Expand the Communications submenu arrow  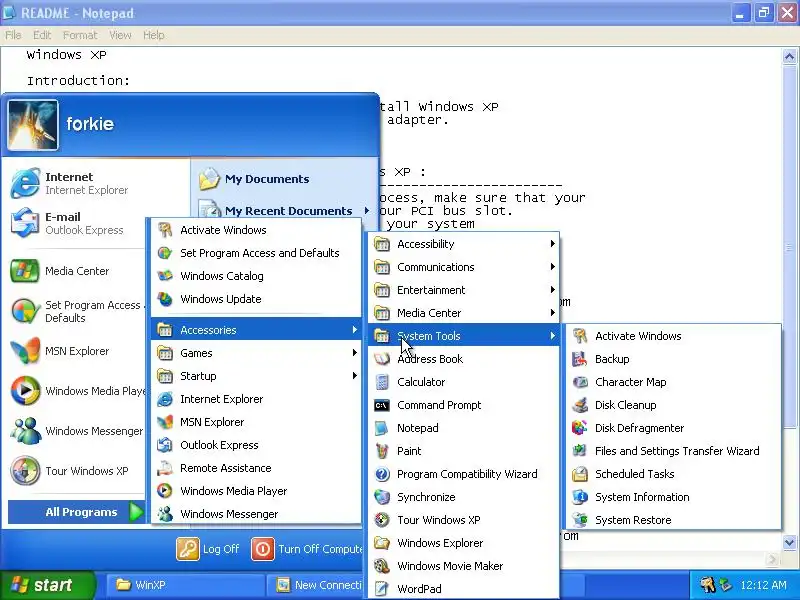[553, 267]
